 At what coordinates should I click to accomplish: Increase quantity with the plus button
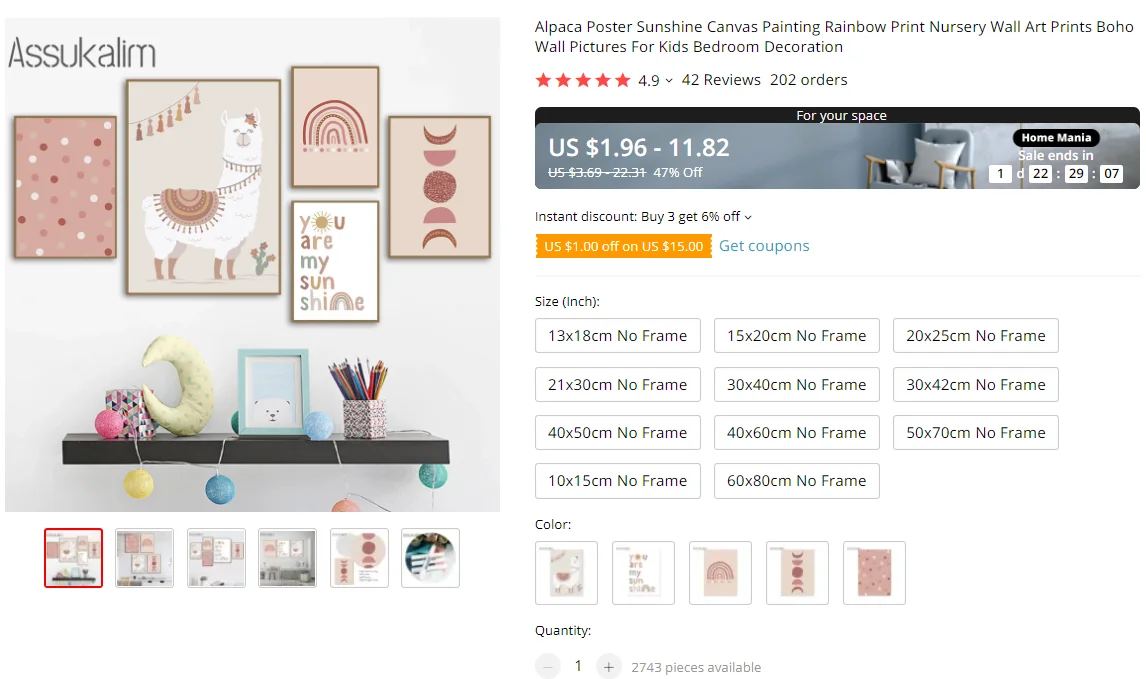608,666
